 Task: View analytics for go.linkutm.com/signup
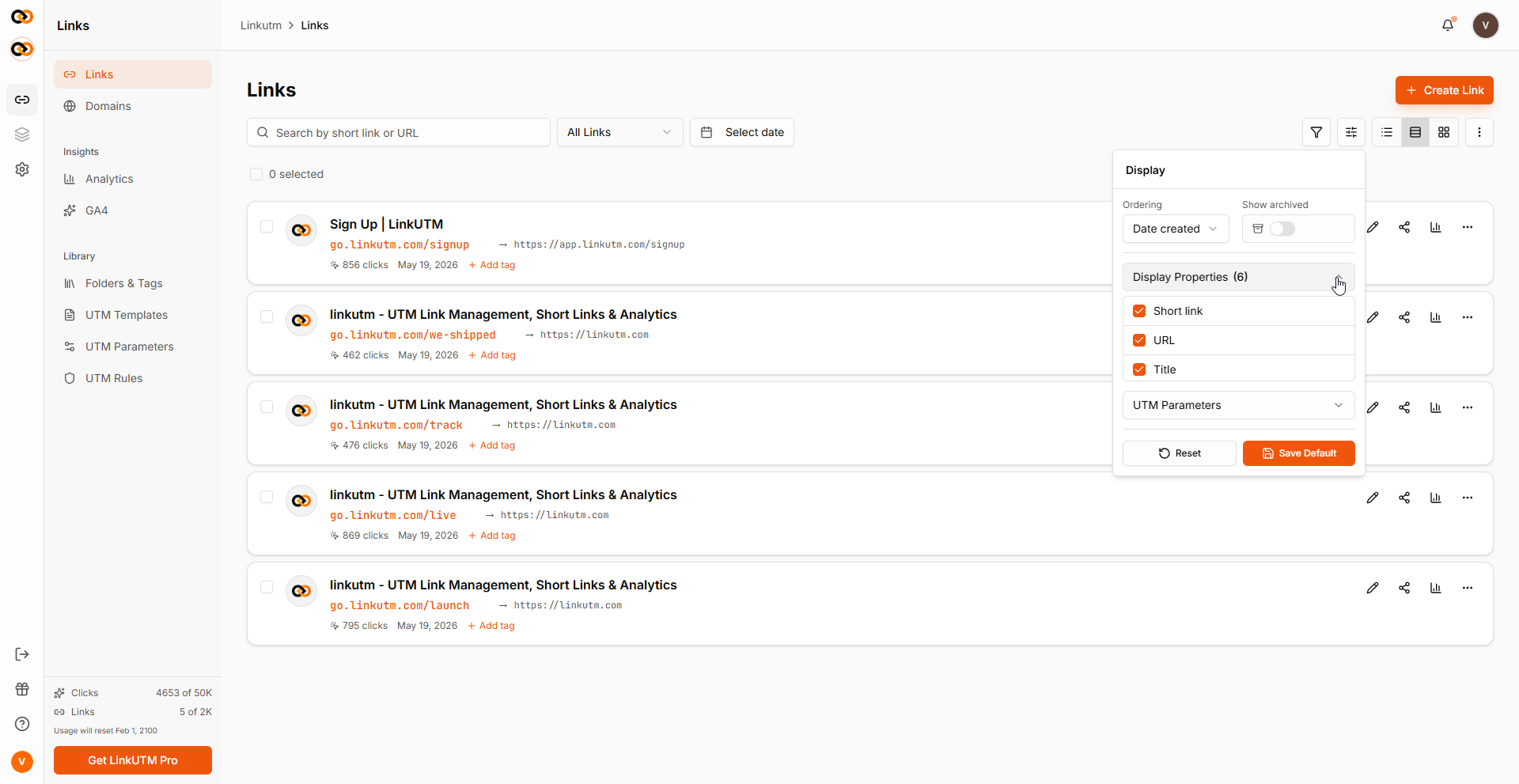click(1436, 227)
